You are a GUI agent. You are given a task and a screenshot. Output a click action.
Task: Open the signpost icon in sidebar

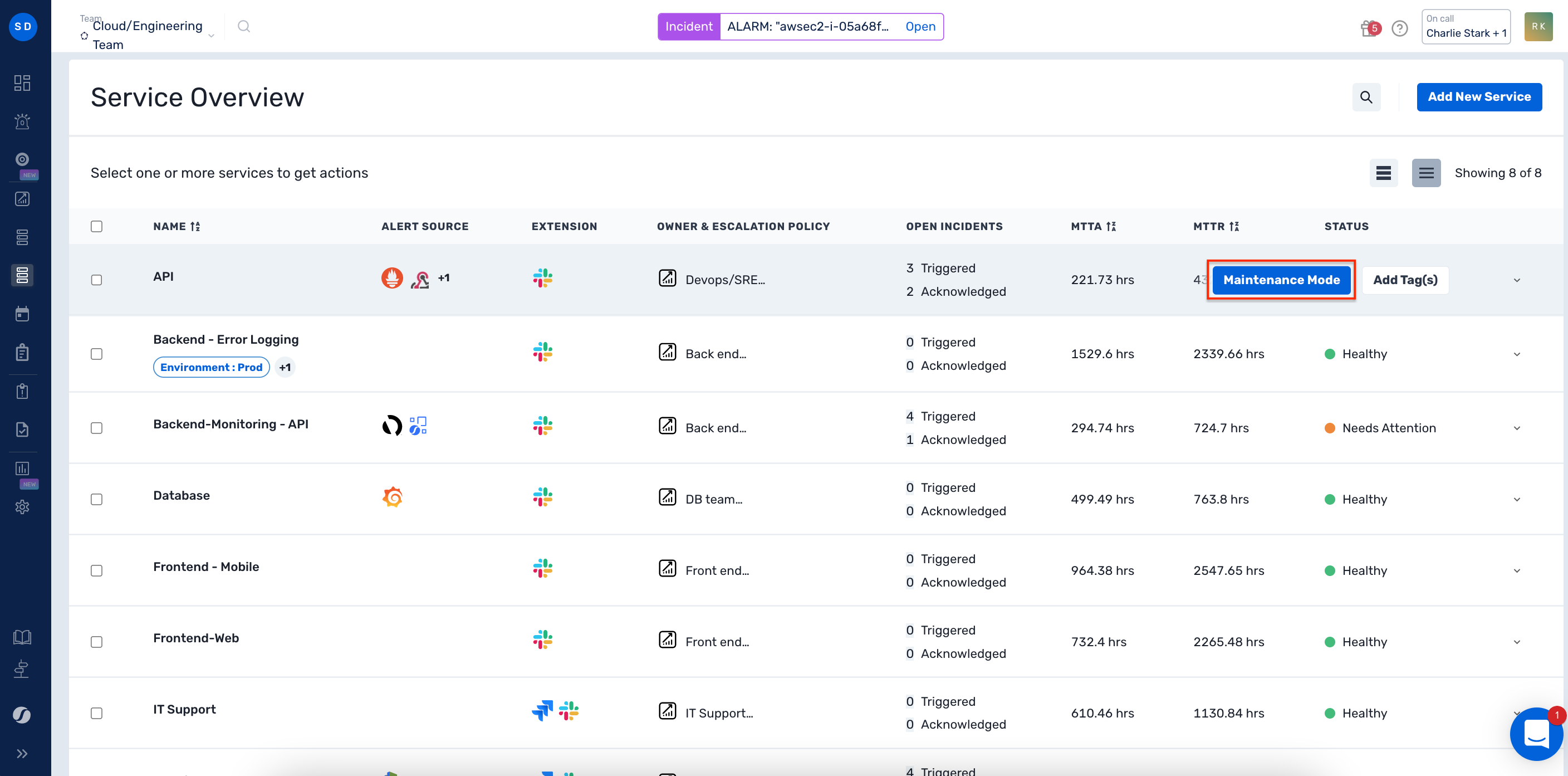(x=22, y=669)
